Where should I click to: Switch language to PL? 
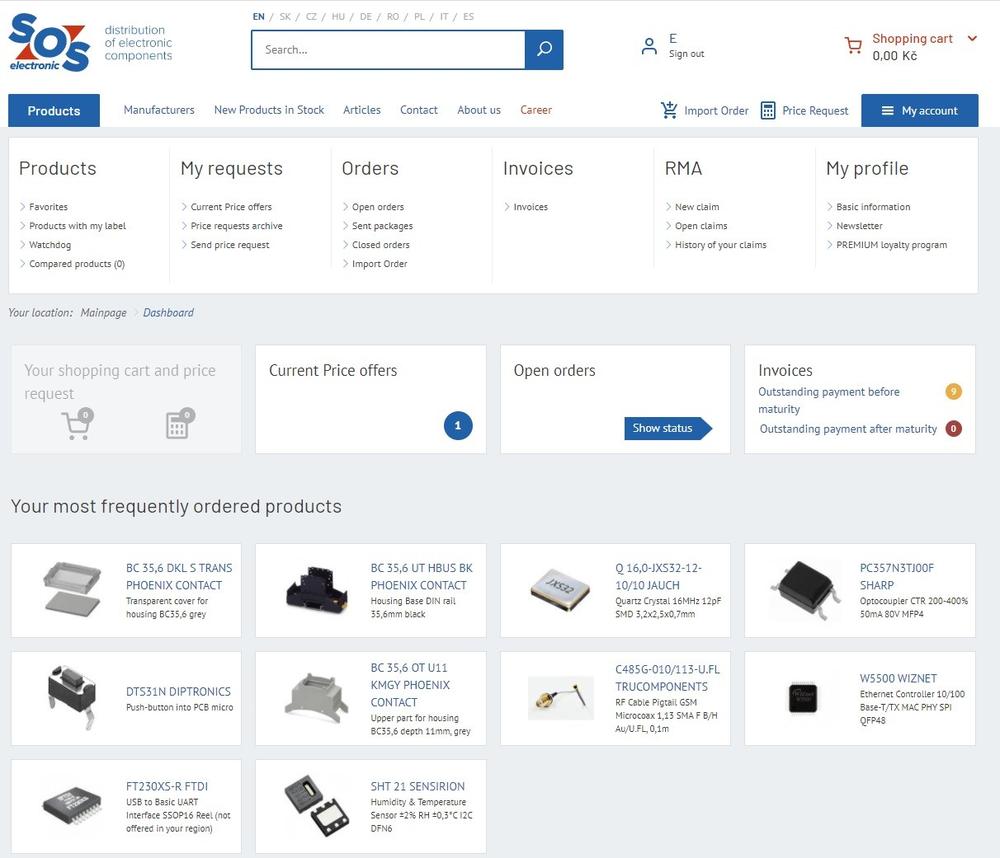coord(419,17)
